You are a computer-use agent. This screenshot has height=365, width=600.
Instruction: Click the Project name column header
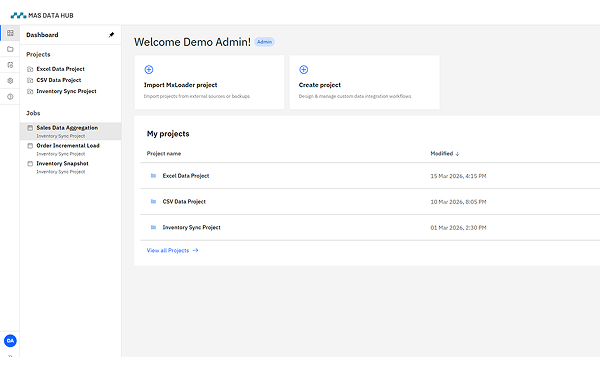[x=164, y=153]
